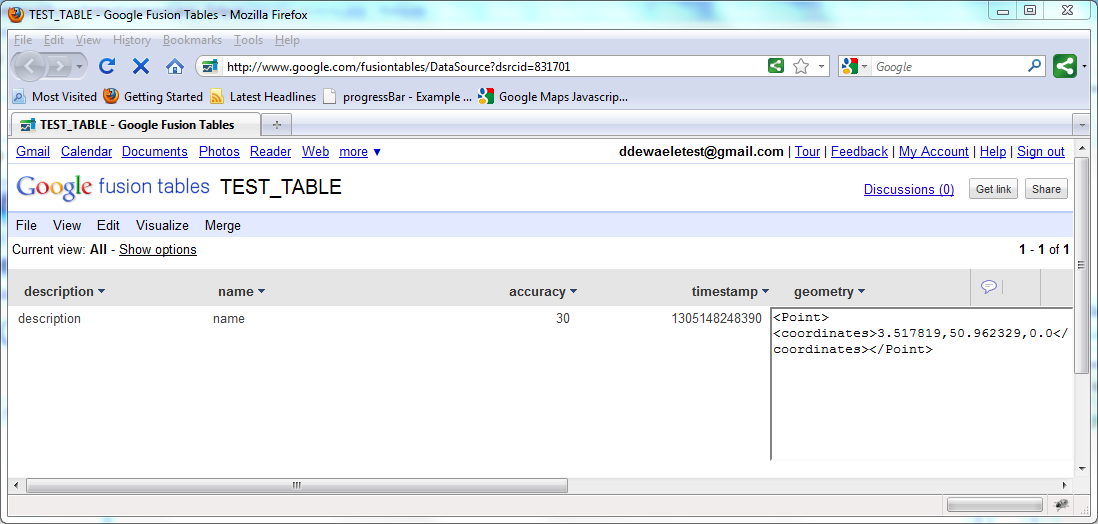This screenshot has height=524, width=1098.
Task: Click Show options link
Action: pos(158,249)
